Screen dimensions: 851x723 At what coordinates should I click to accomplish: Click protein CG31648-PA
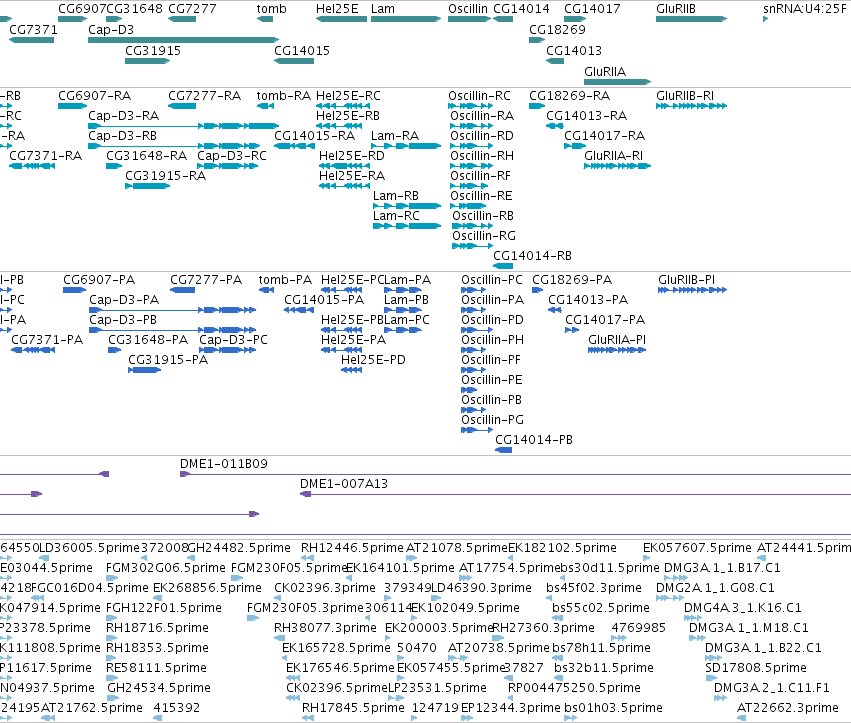[115, 350]
